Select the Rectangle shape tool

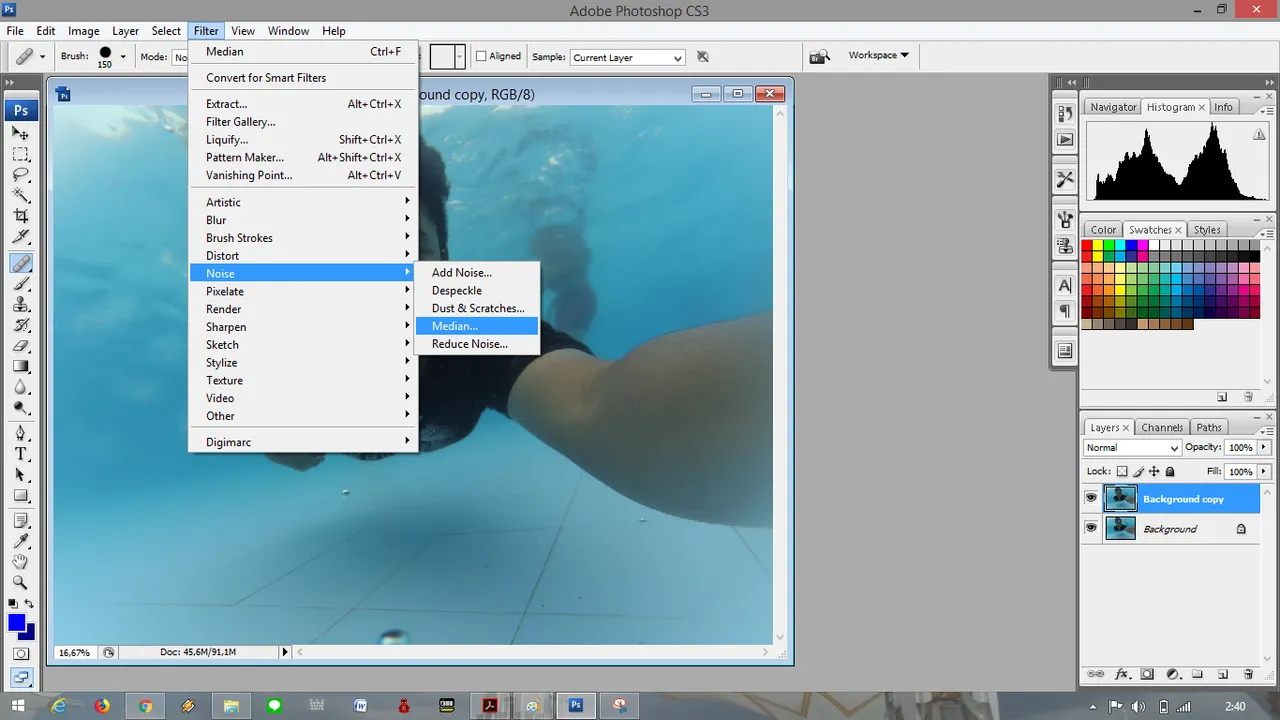click(21, 497)
